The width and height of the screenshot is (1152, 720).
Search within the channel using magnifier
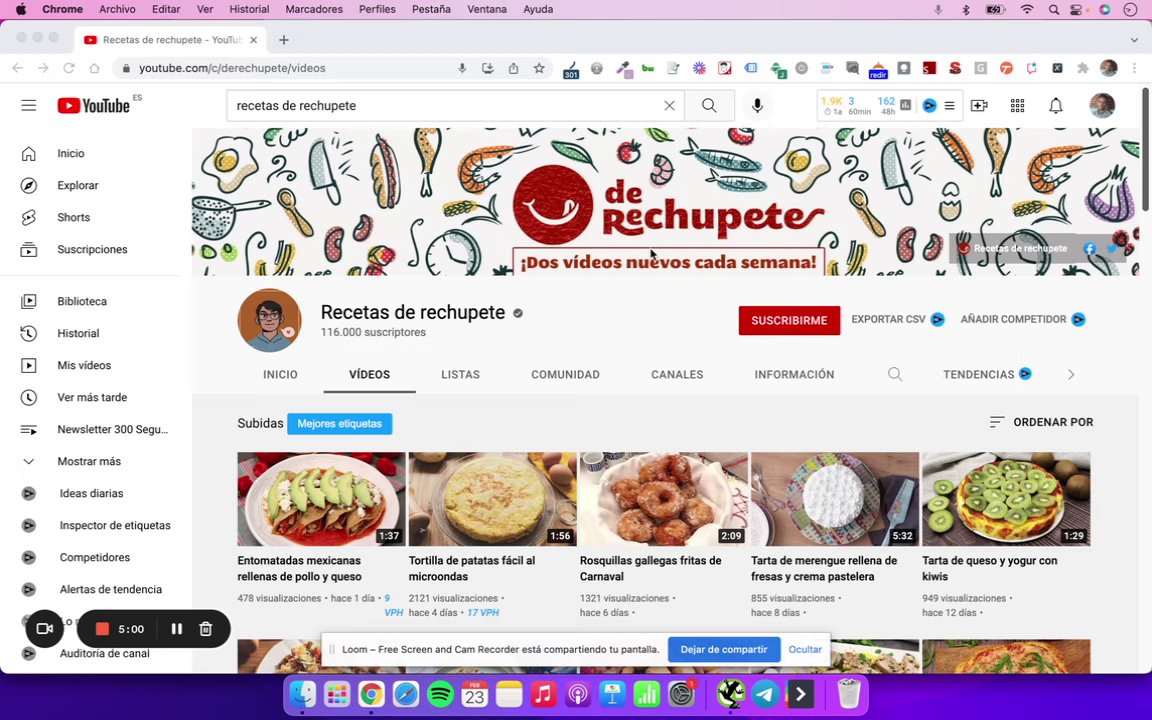click(x=895, y=375)
